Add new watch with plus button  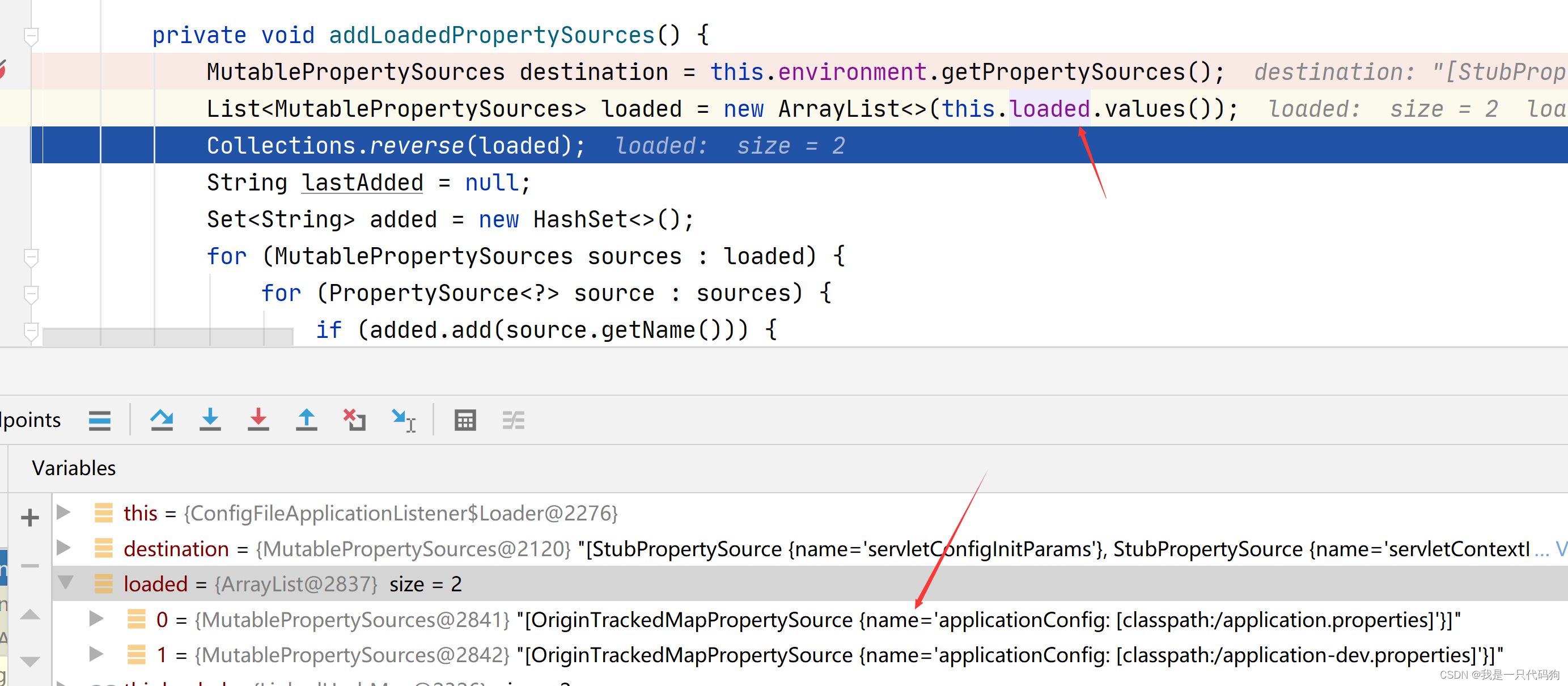pos(29,518)
